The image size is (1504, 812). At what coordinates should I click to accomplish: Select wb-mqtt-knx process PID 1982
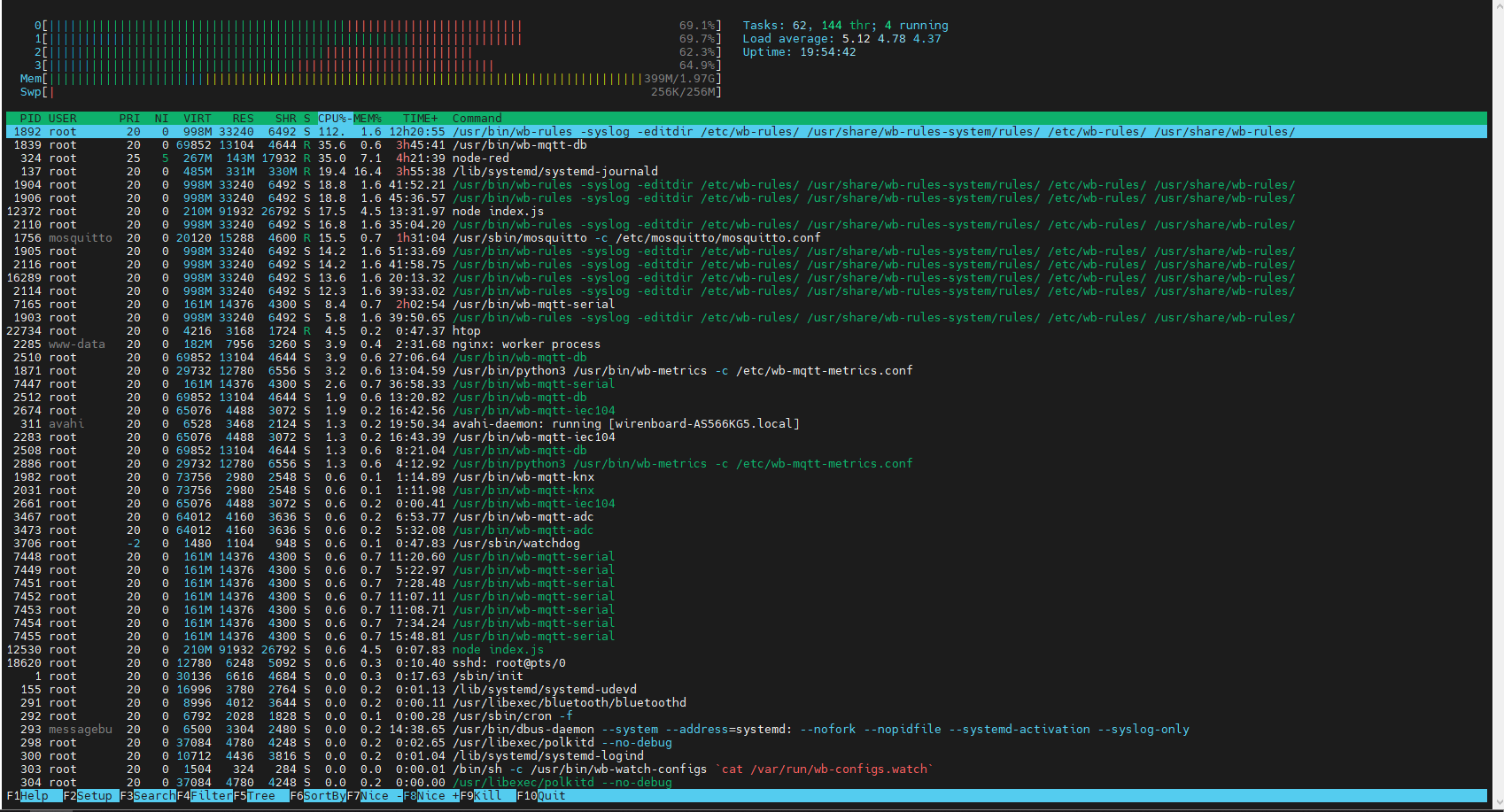(747, 477)
